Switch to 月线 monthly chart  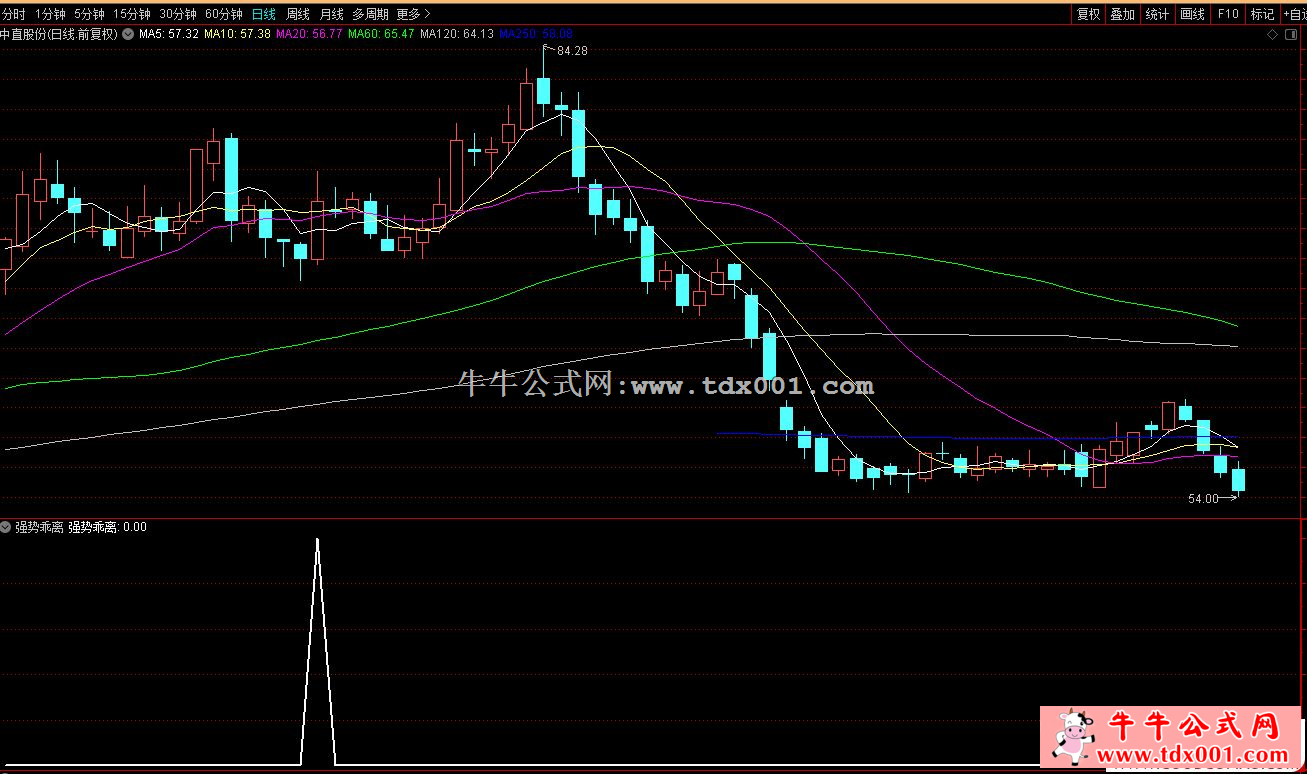[x=331, y=14]
